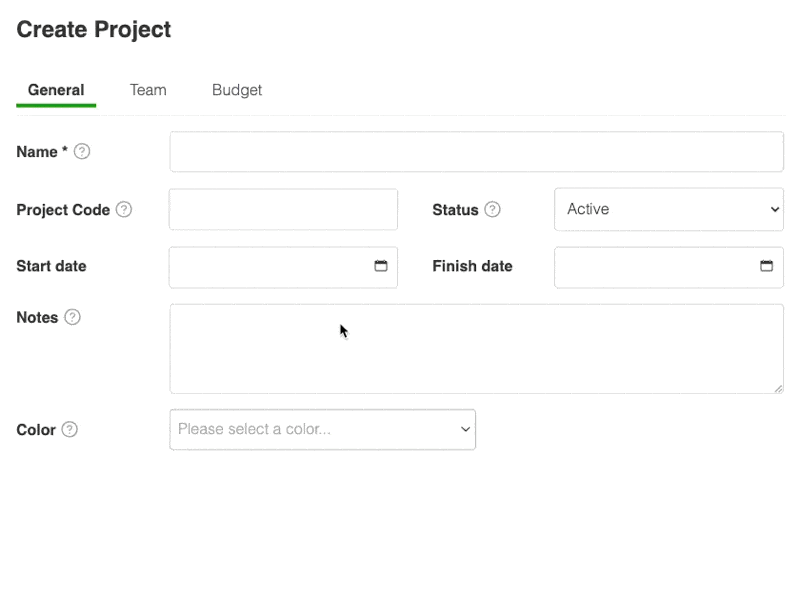Image resolution: width=800 pixels, height=598 pixels.
Task: Click the help icon next to Name
Action: pyautogui.click(x=82, y=151)
